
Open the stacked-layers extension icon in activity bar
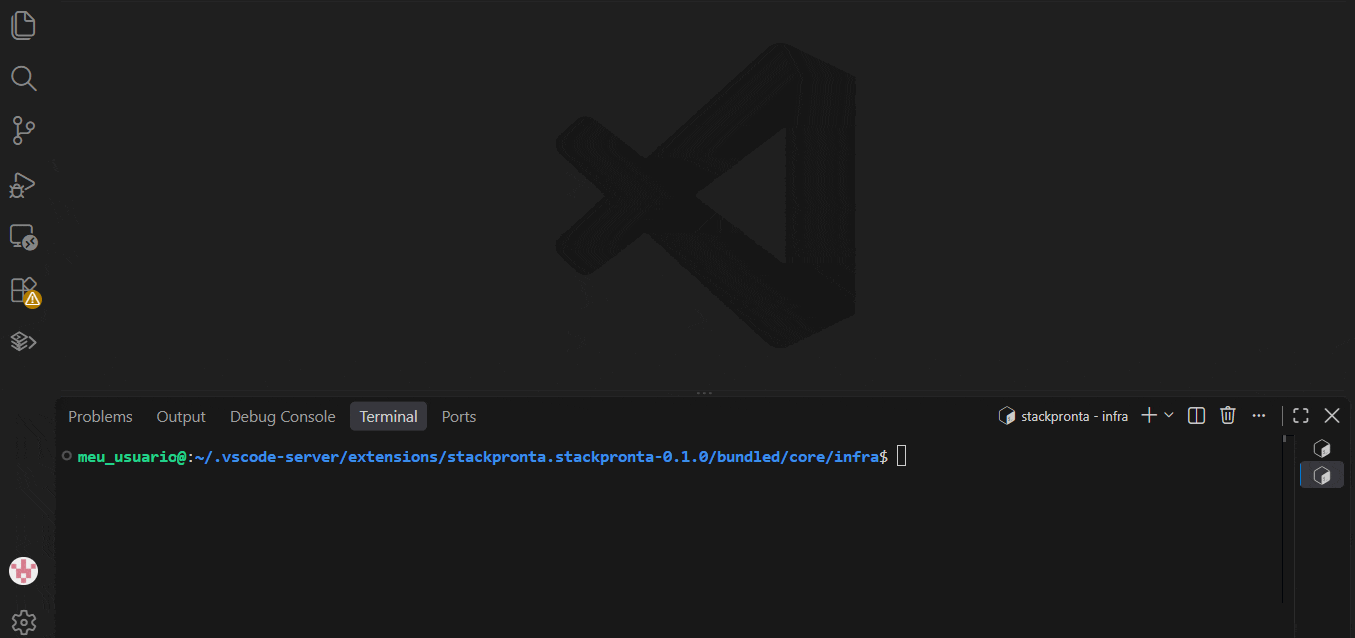coord(23,342)
